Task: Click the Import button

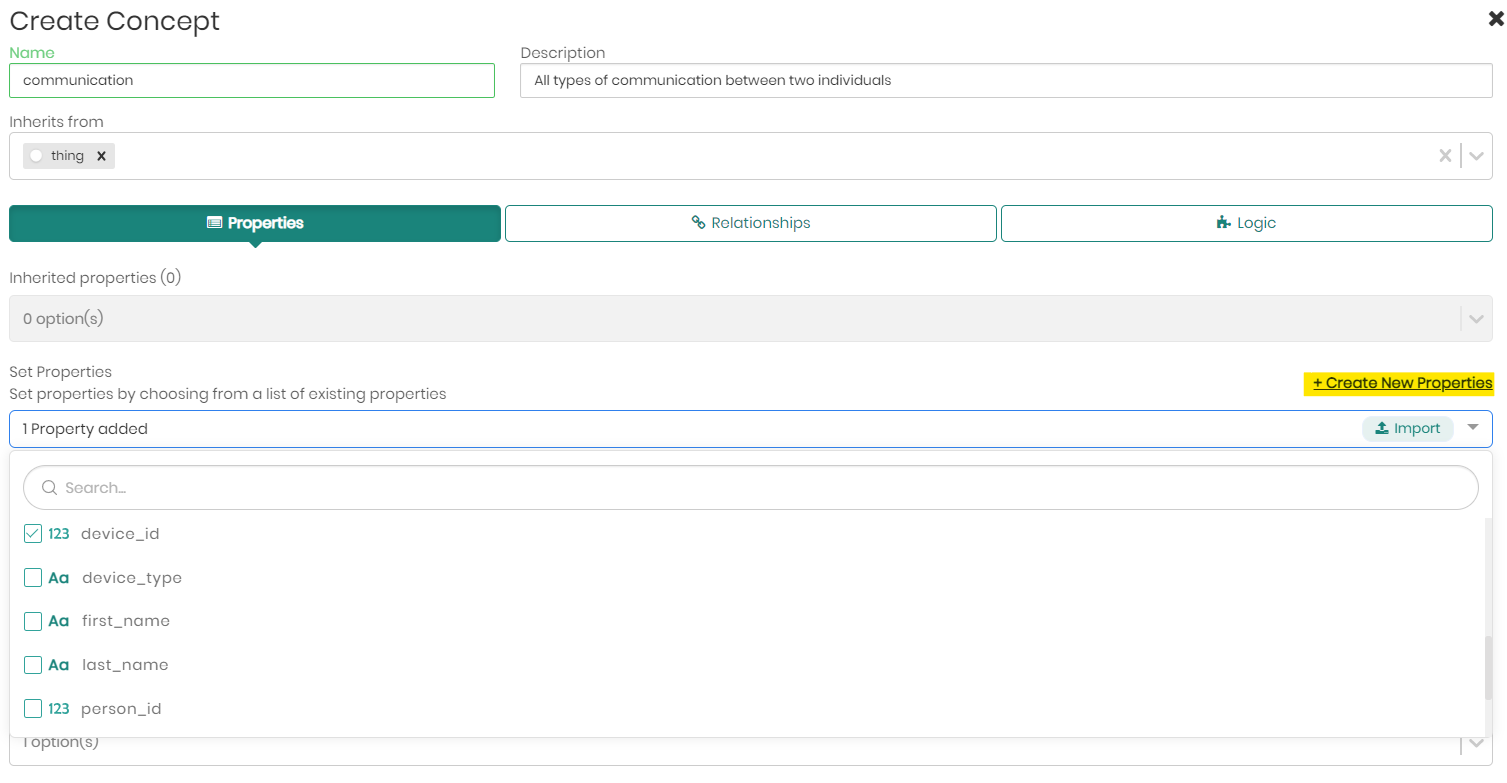Action: 1407,429
